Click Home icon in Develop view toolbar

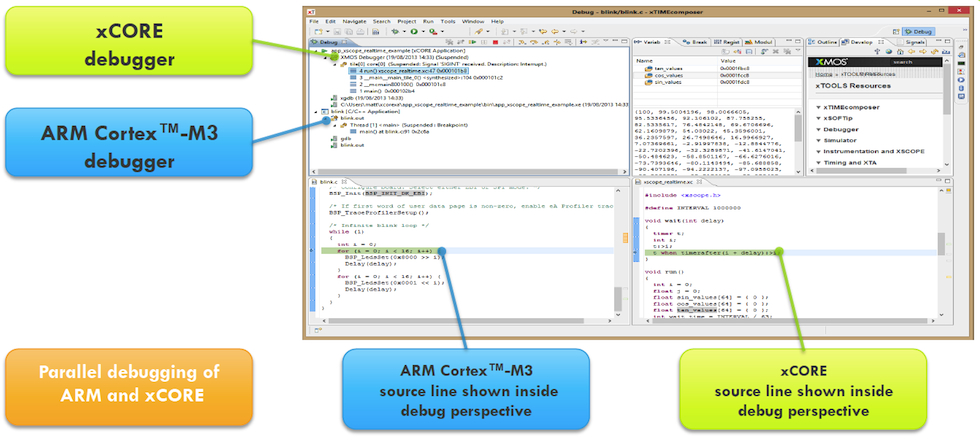[x=900, y=51]
